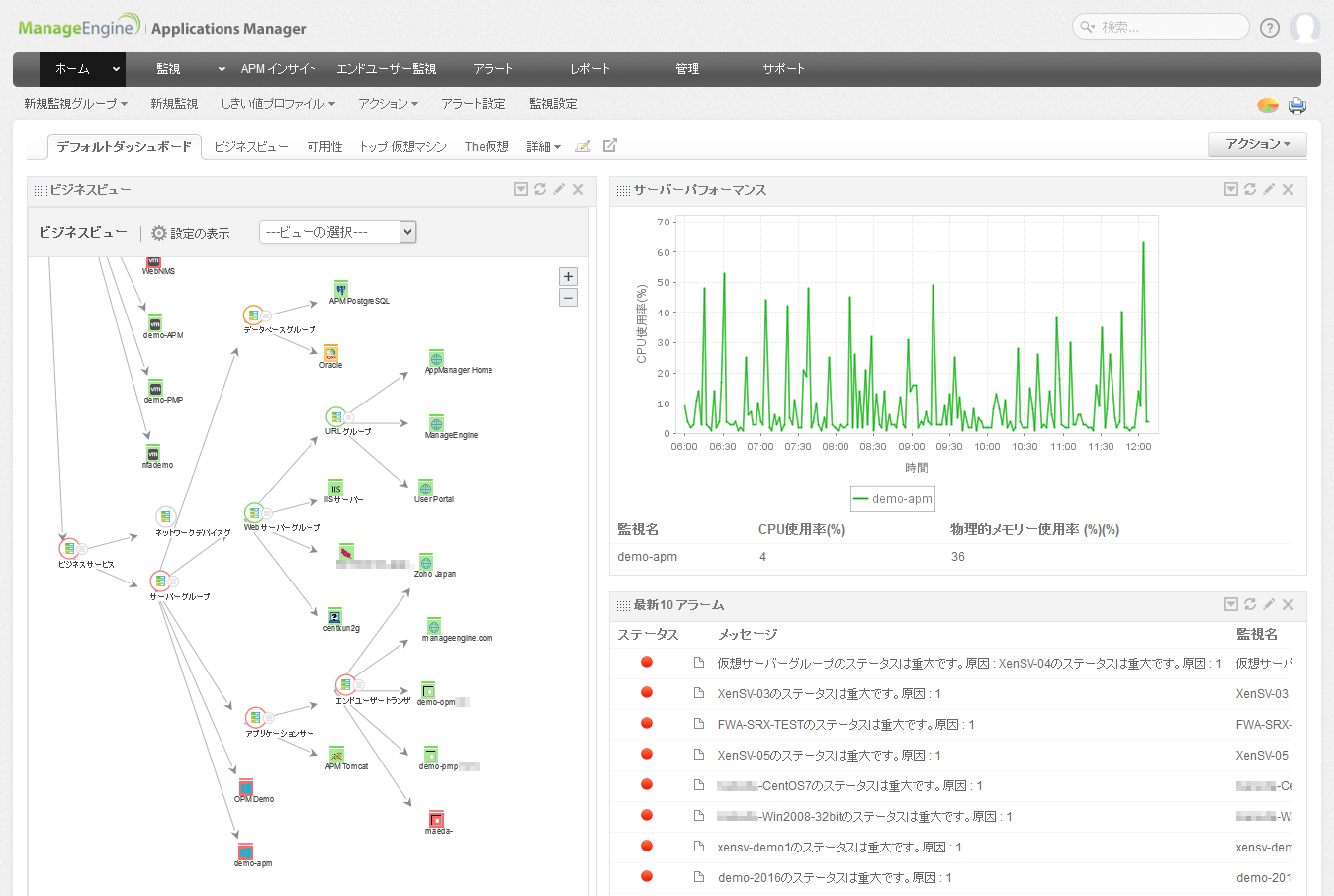This screenshot has width=1334, height=896.
Task: Click the IISサーバー node icon
Action: 335,488
